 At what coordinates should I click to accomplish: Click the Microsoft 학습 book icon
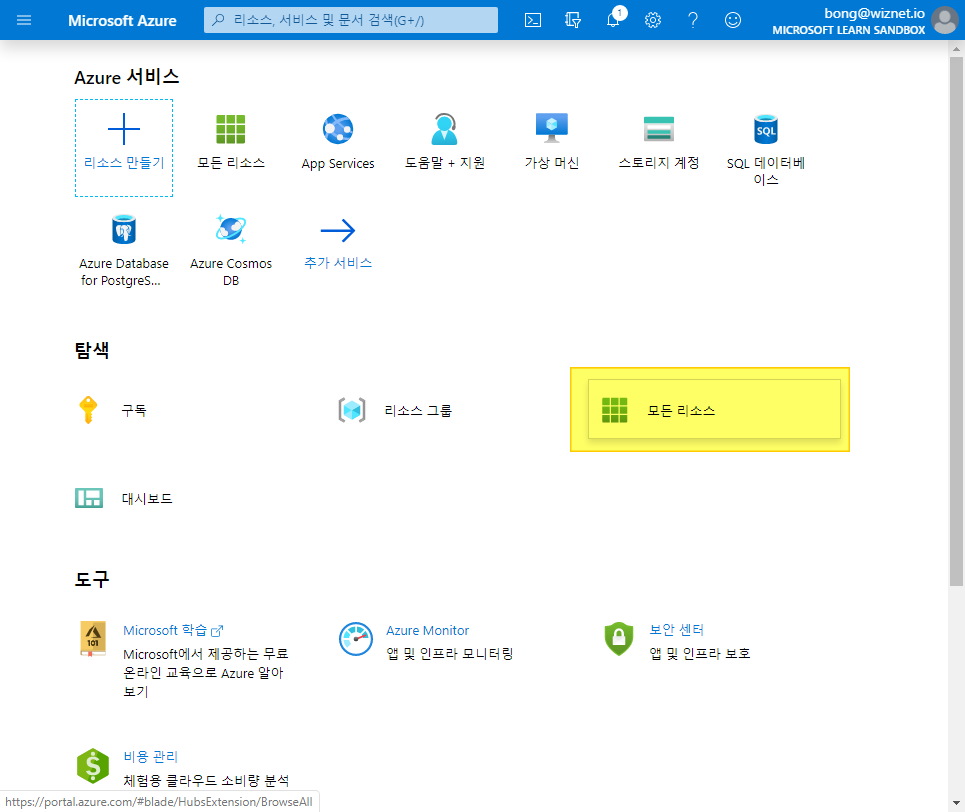[93, 638]
